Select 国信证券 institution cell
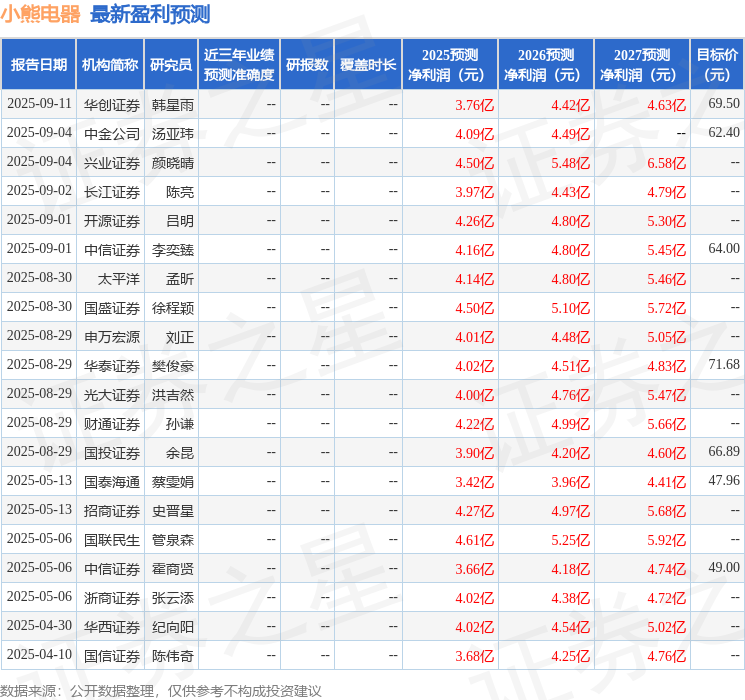This screenshot has width=745, height=700. tap(112, 656)
